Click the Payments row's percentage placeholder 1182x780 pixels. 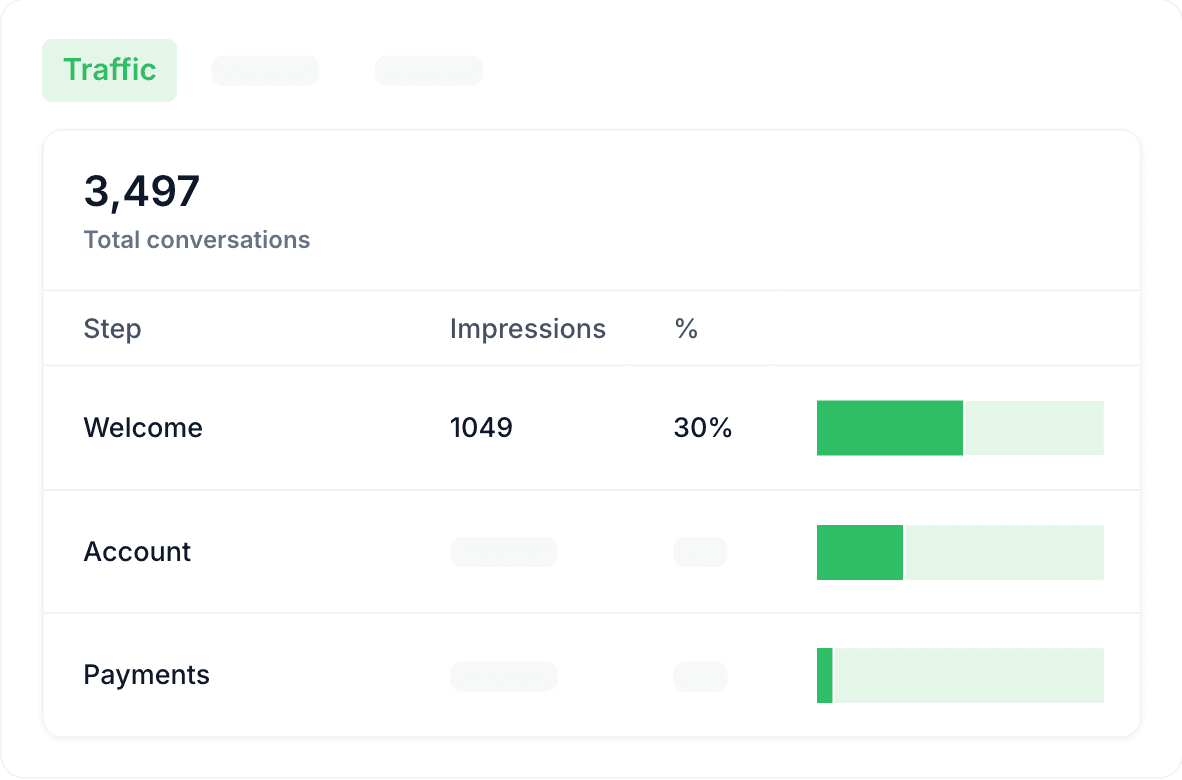[x=700, y=676]
